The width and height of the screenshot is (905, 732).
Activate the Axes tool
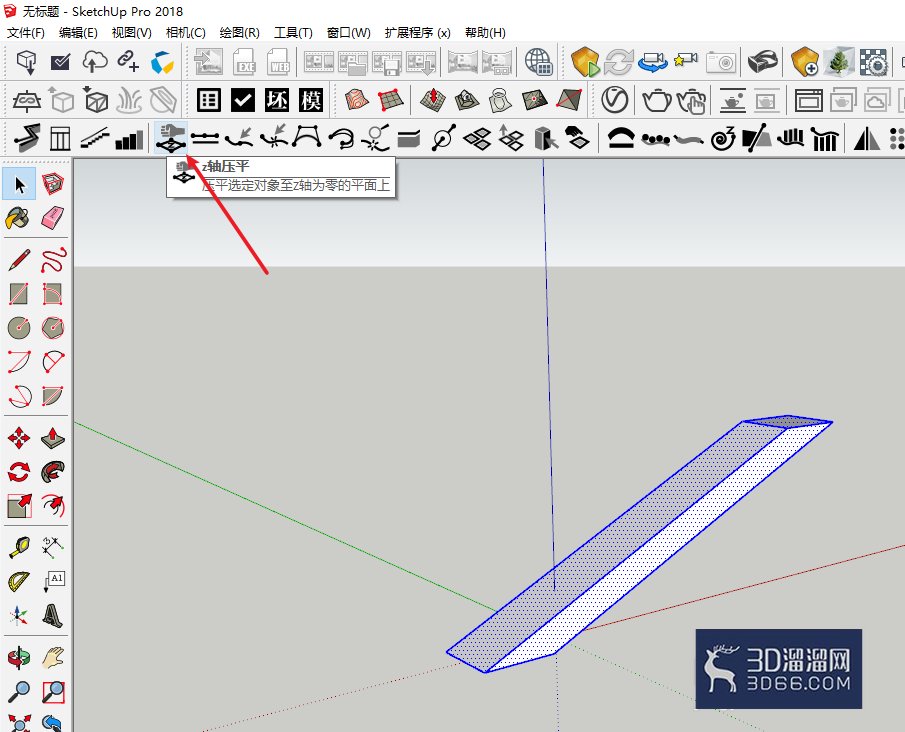[x=18, y=615]
